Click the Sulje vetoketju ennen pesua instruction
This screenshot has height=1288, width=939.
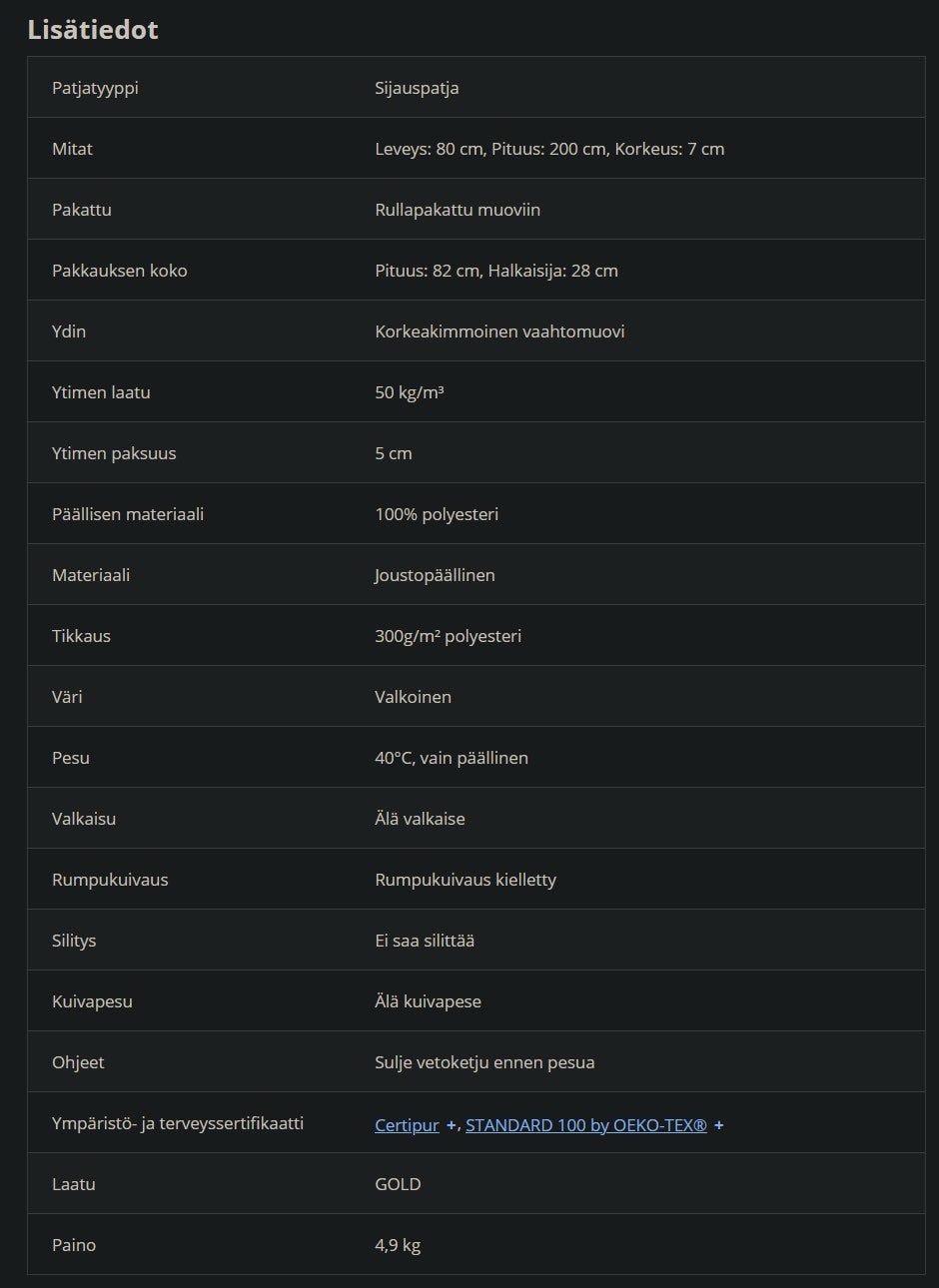pyautogui.click(x=484, y=1062)
